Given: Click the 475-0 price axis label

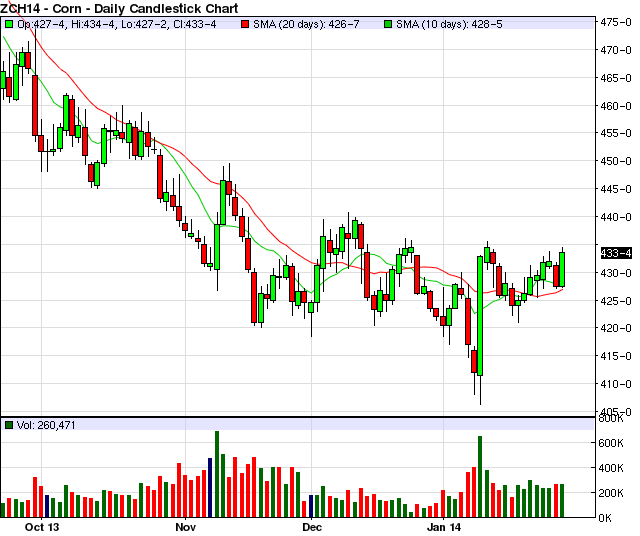Looking at the screenshot, I should (616, 22).
